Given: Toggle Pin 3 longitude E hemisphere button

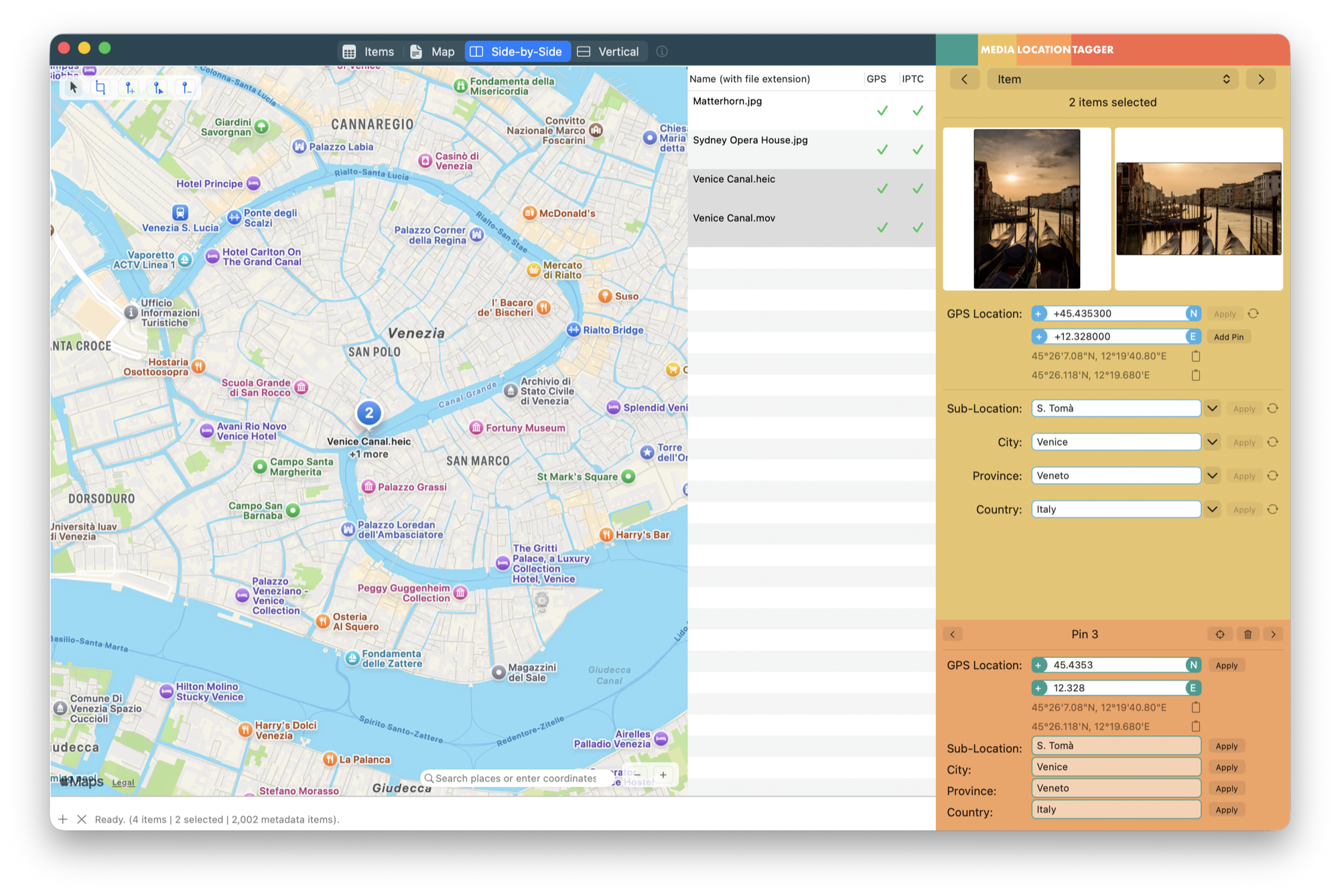Looking at the screenshot, I should [1193, 688].
